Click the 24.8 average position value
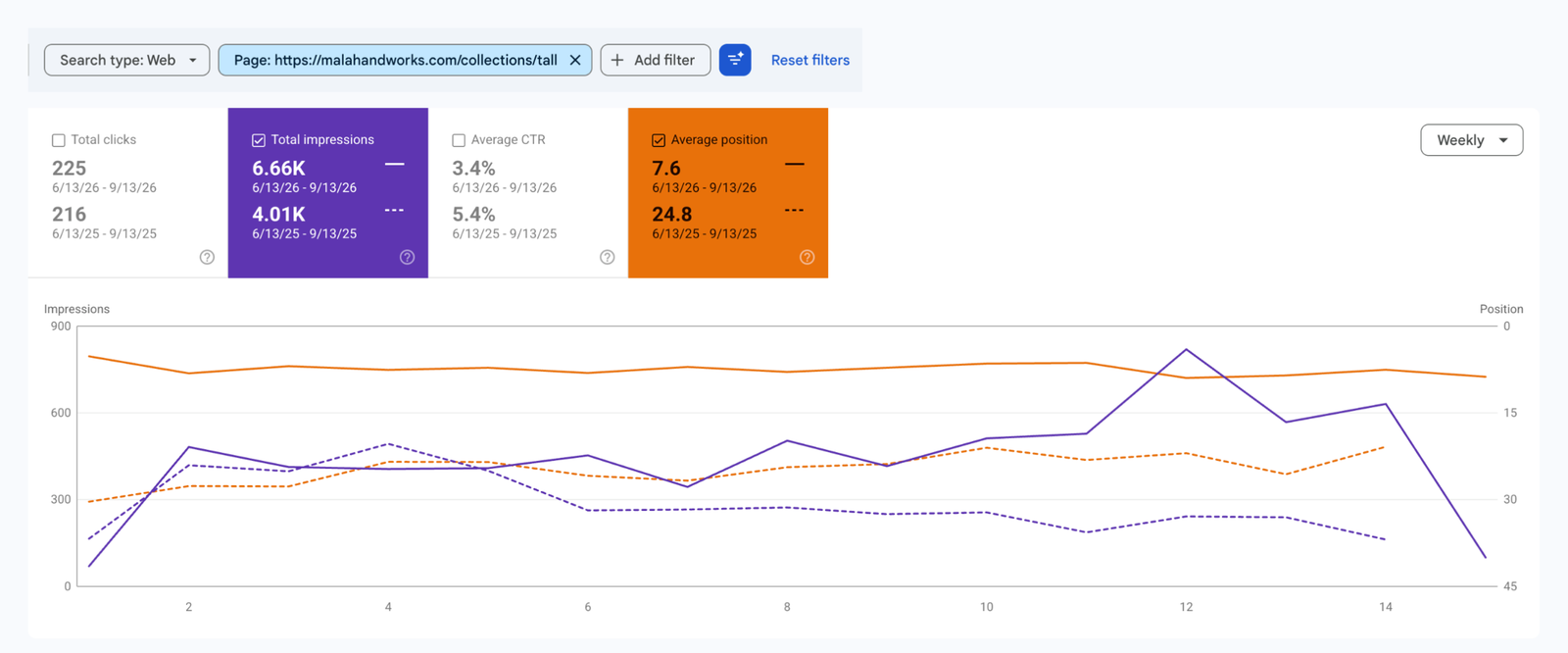The width and height of the screenshot is (1568, 653). coord(672,214)
